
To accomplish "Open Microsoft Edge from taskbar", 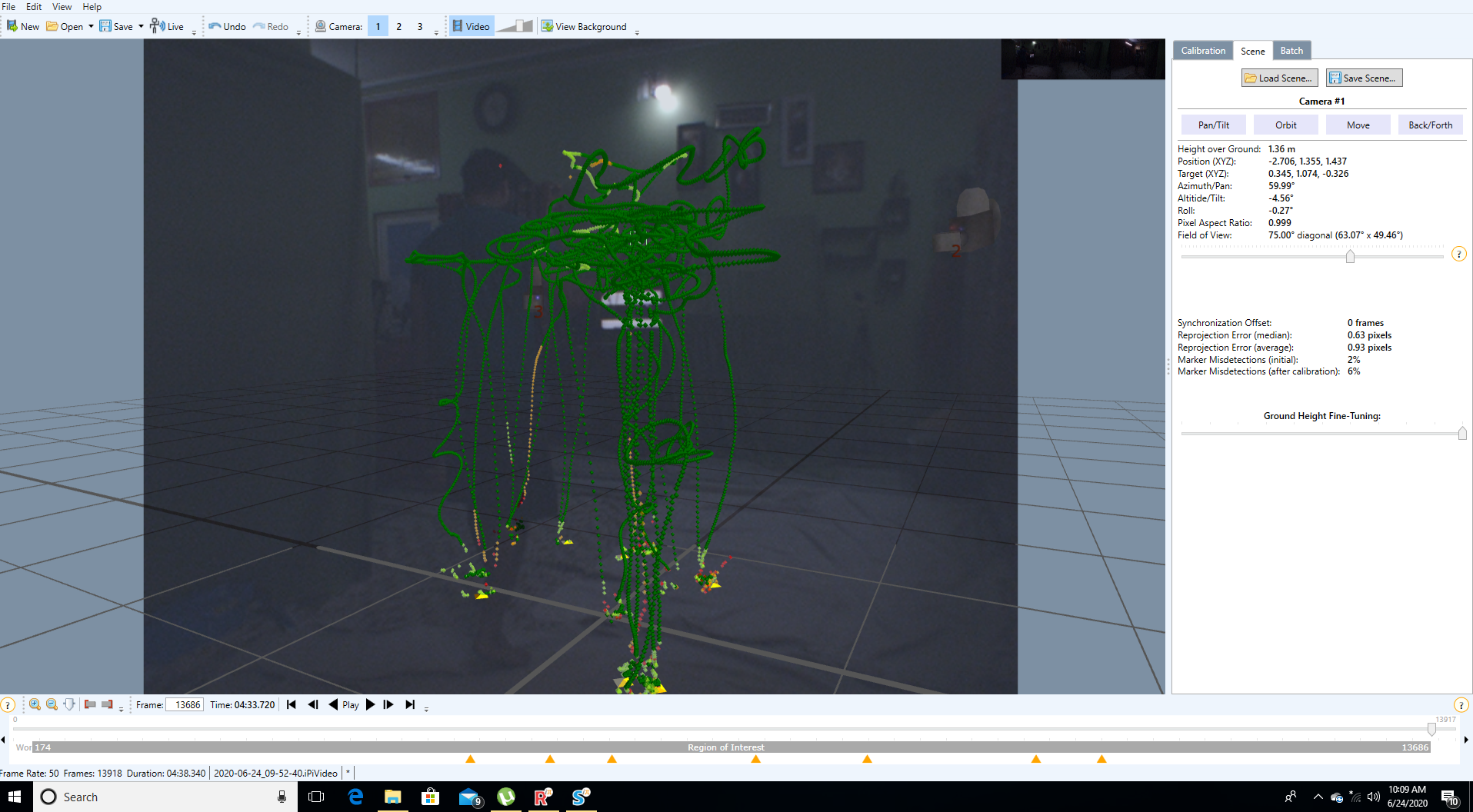I will tap(355, 797).
